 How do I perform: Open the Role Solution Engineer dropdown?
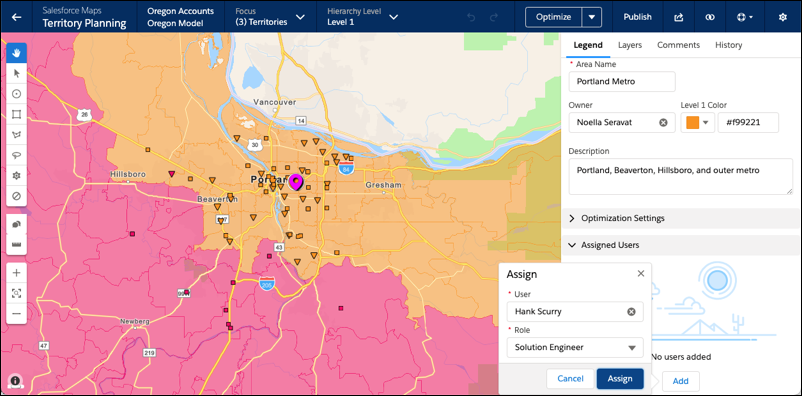(x=575, y=347)
